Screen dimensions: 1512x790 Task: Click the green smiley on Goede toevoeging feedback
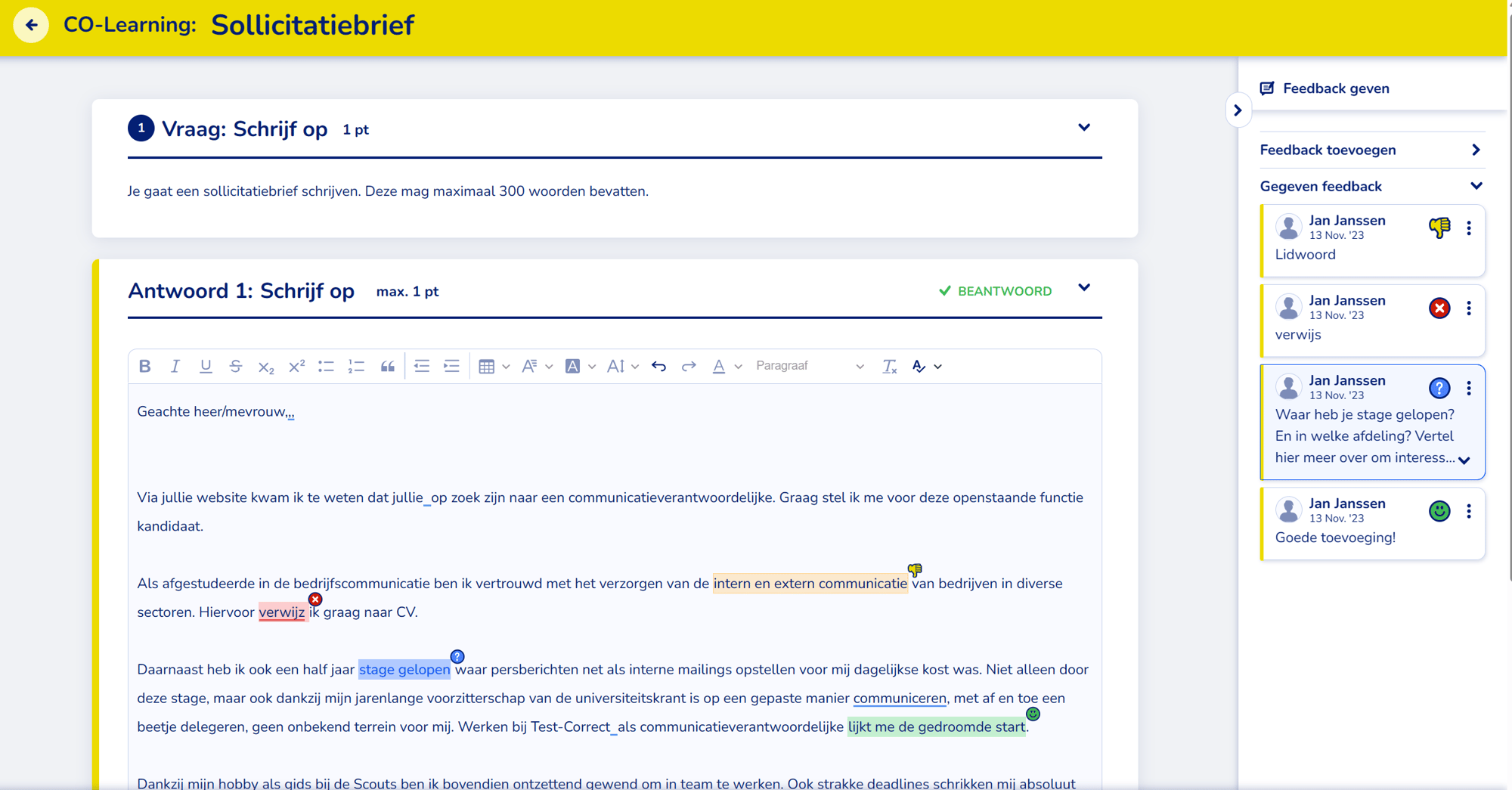(1439, 510)
